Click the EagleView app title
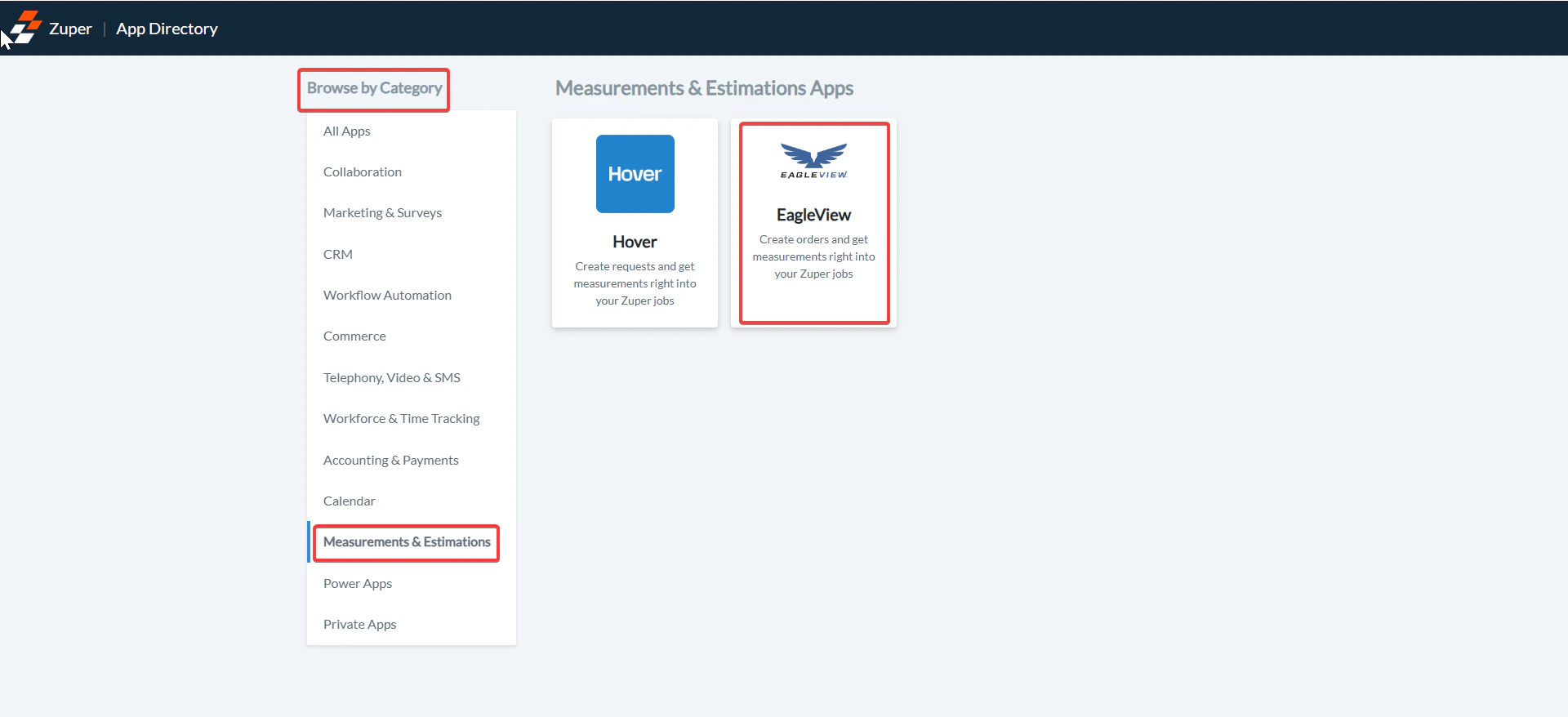Screen dimensions: 1568x717 pyautogui.click(x=813, y=215)
